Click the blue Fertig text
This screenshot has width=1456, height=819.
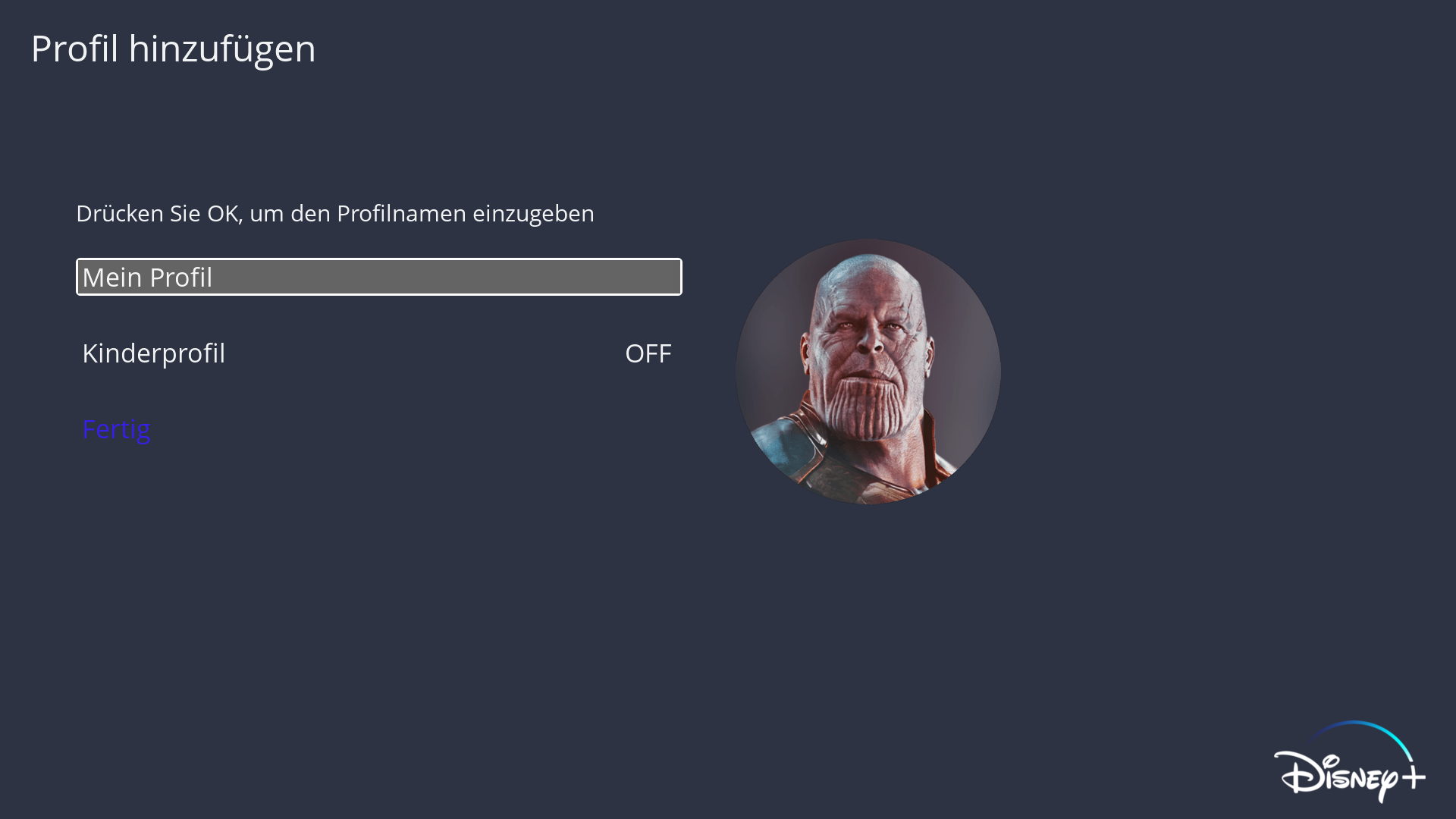point(116,429)
